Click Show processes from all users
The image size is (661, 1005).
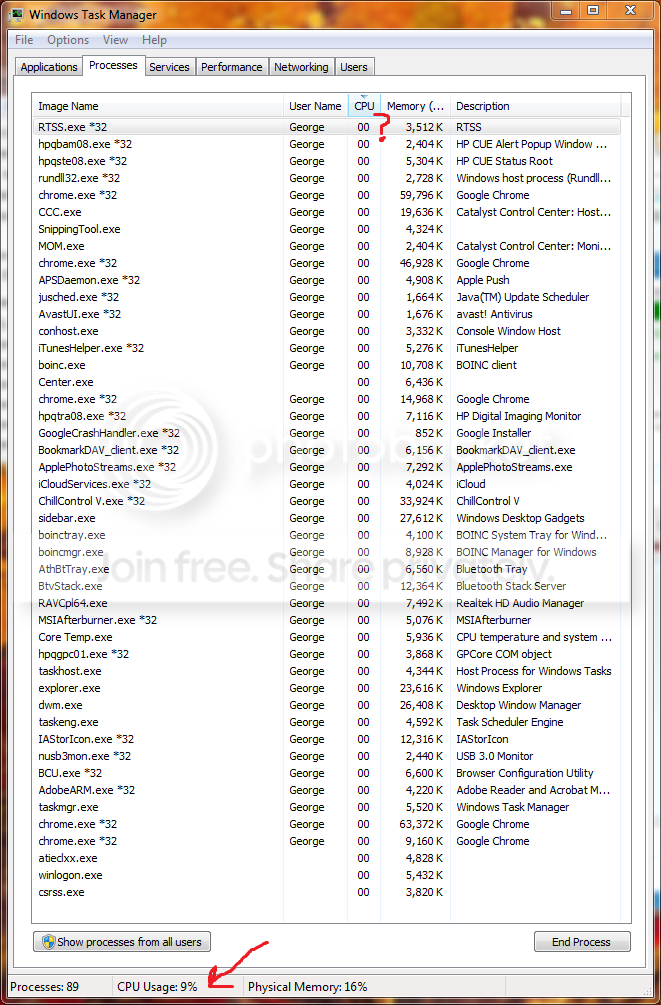click(122, 942)
